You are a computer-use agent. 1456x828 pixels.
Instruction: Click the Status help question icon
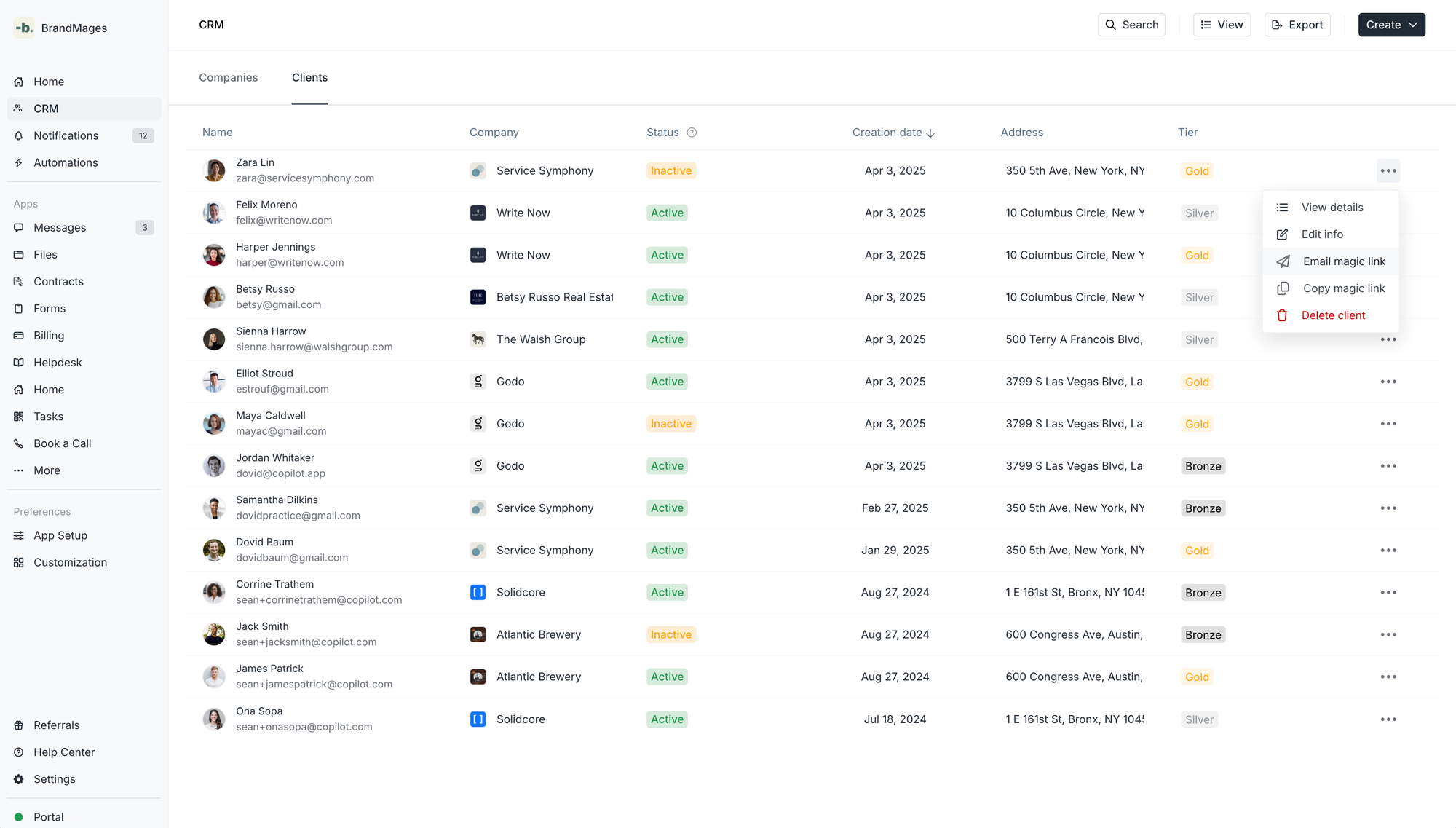click(x=692, y=133)
